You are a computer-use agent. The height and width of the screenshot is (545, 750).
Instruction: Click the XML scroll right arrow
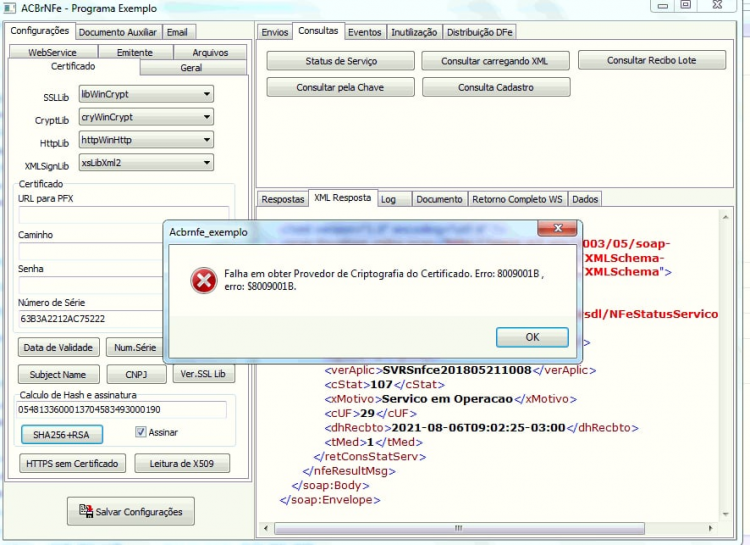[710, 528]
